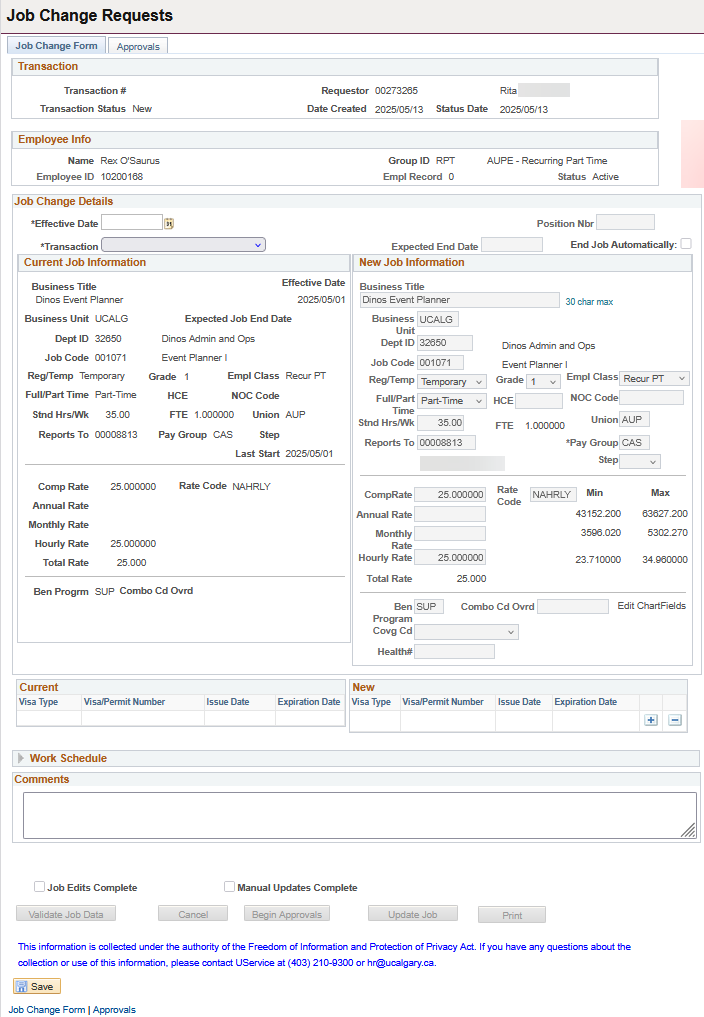Follow the bottom Job Change Form link

coord(47,1010)
